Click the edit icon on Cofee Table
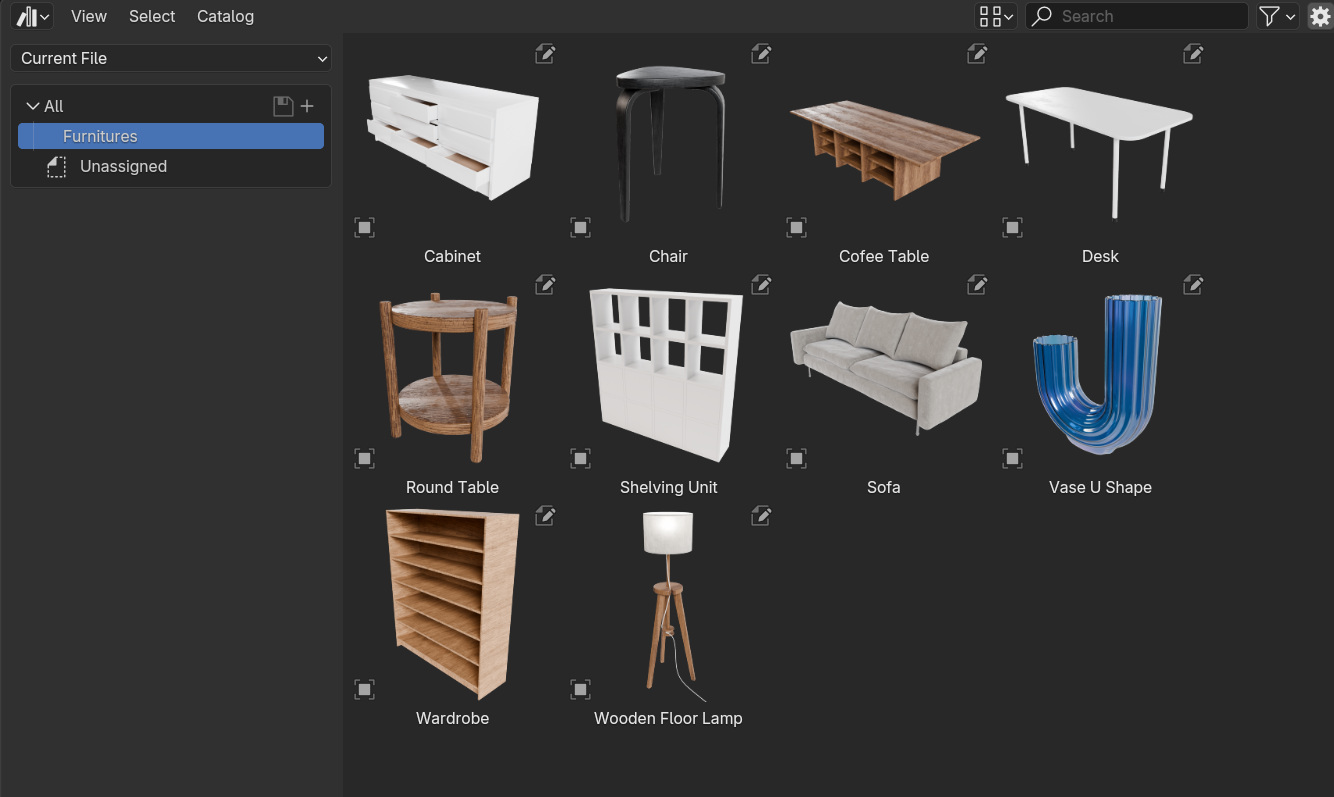Viewport: 1334px width, 797px height. (977, 54)
